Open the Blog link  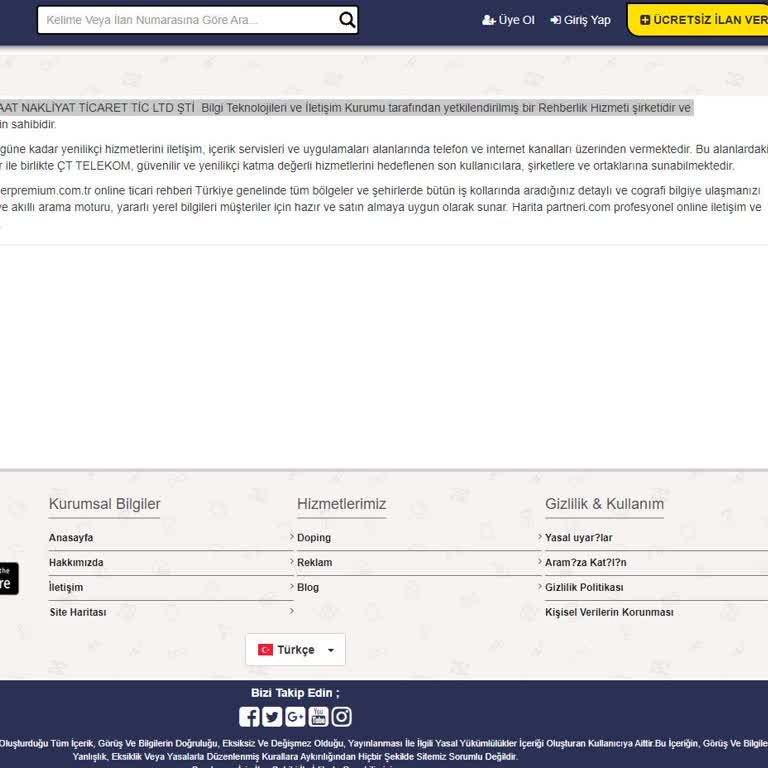pyautogui.click(x=308, y=587)
